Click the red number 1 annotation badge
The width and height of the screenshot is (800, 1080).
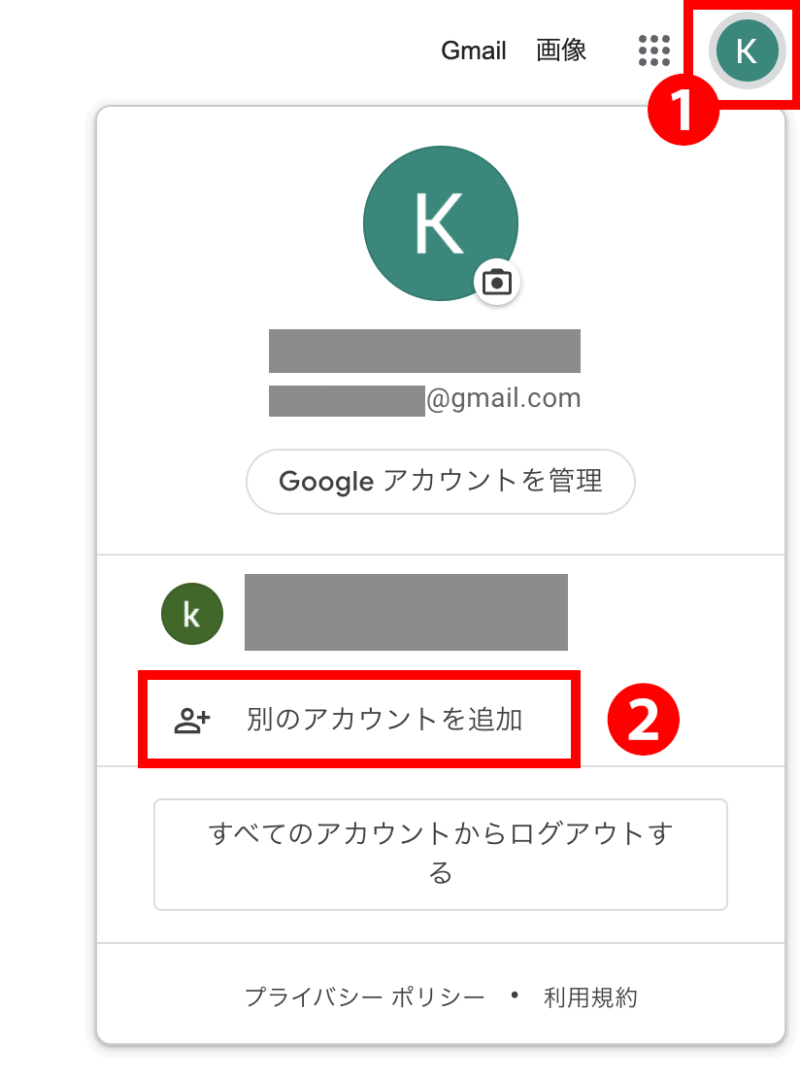[685, 110]
